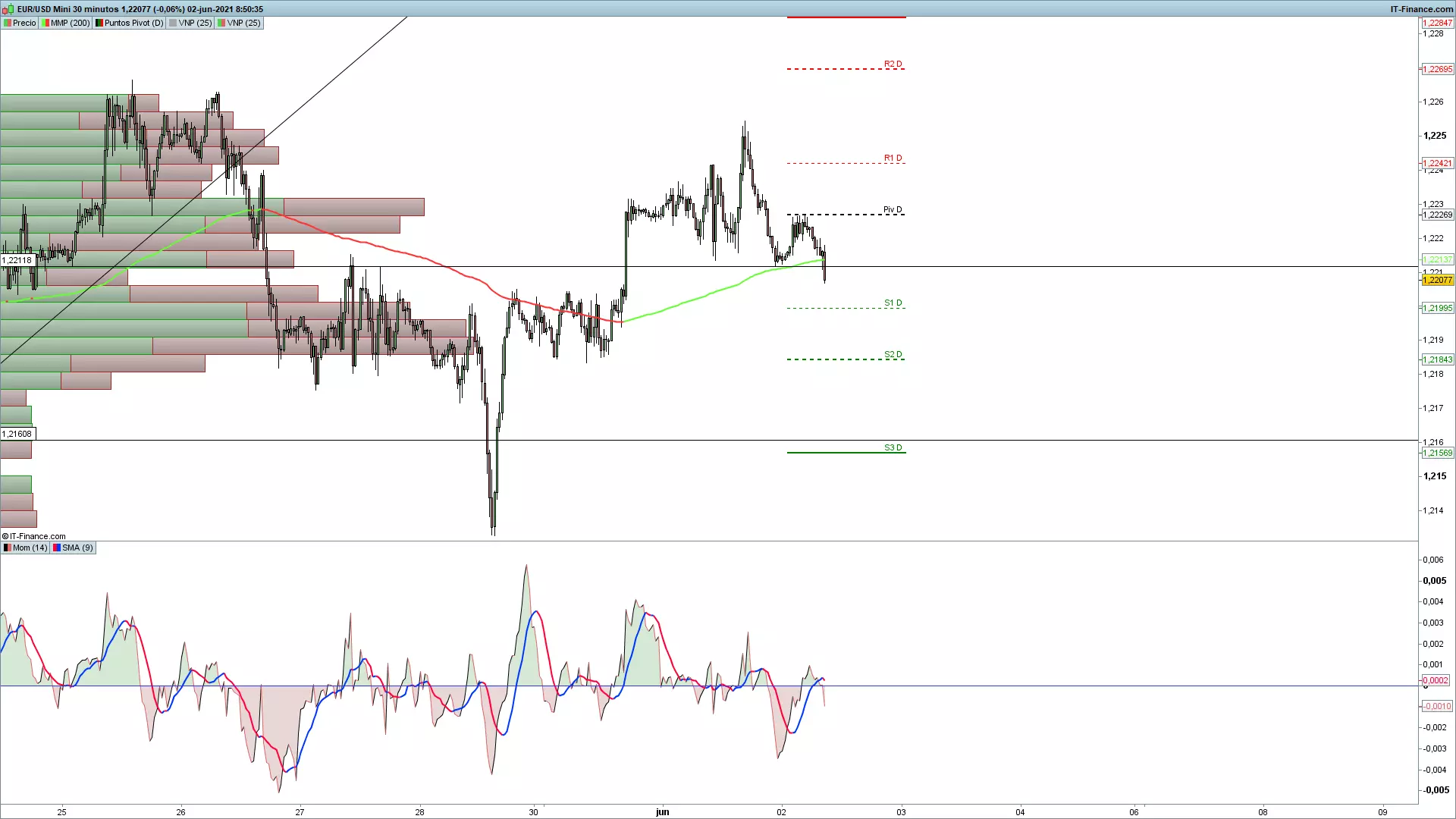Click the Puntos Pivot black-green-red swatch
Image resolution: width=1456 pixels, height=819 pixels.
click(99, 23)
